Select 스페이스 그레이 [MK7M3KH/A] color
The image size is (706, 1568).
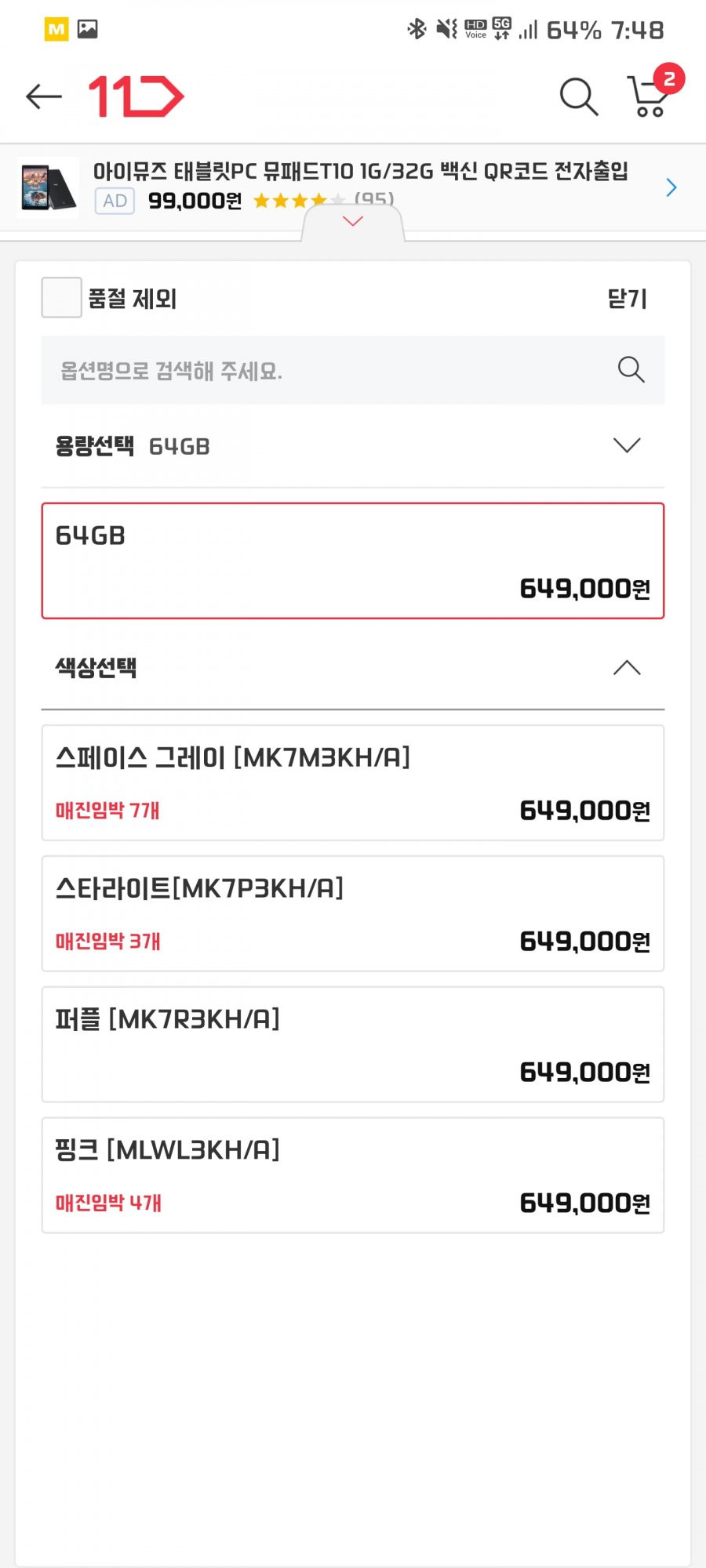point(353,783)
